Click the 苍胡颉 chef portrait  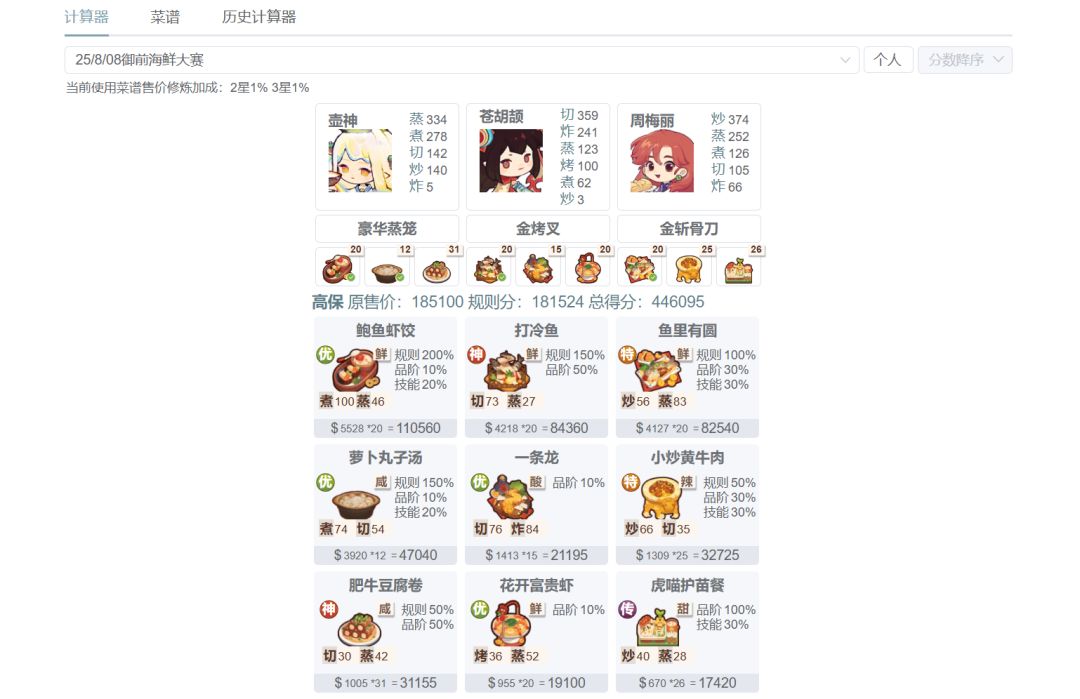[511, 160]
